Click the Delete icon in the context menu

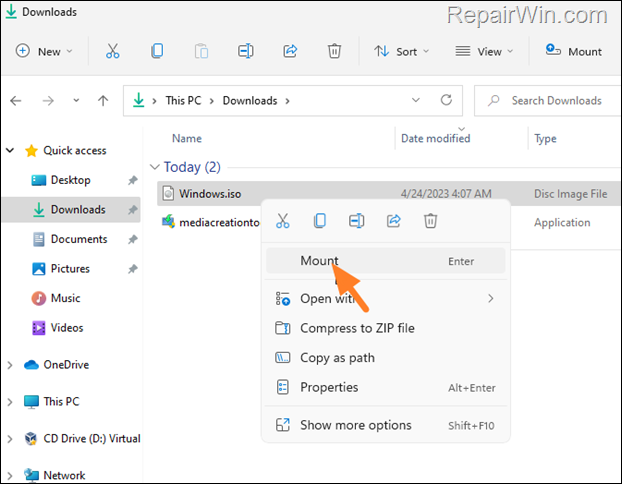coord(430,221)
